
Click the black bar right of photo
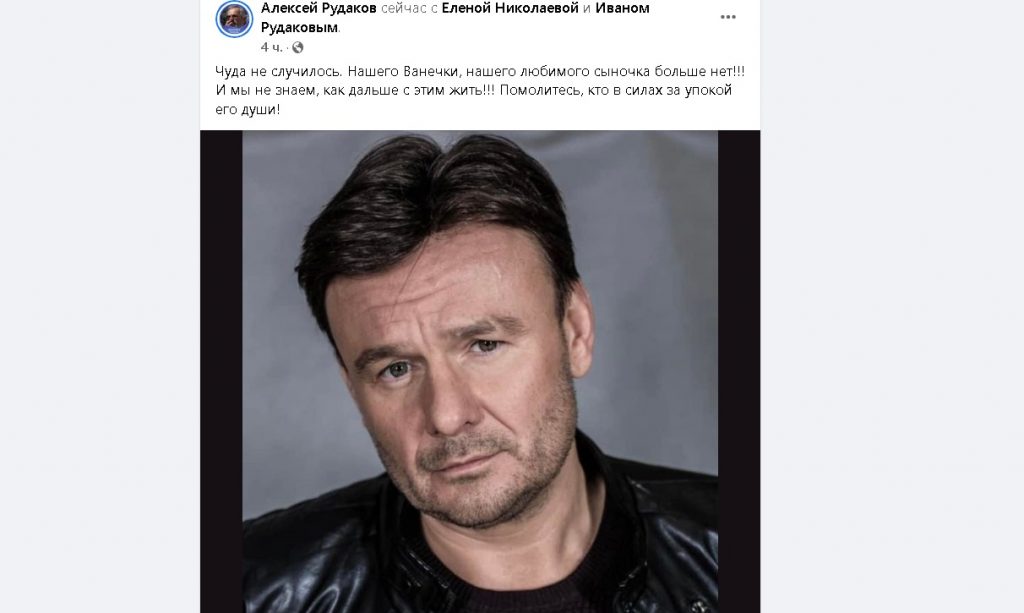coord(739,371)
